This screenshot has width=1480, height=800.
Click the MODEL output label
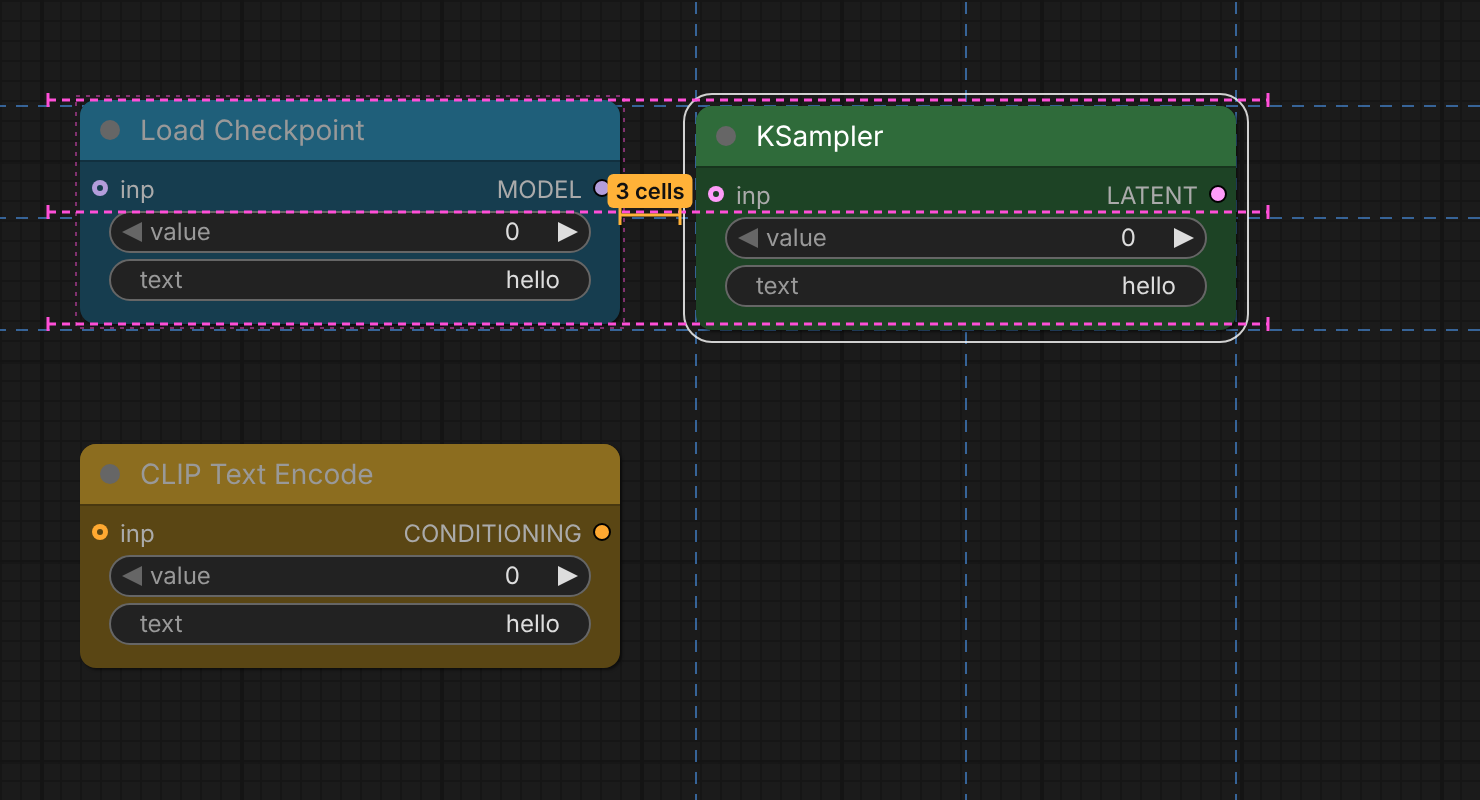click(x=539, y=189)
